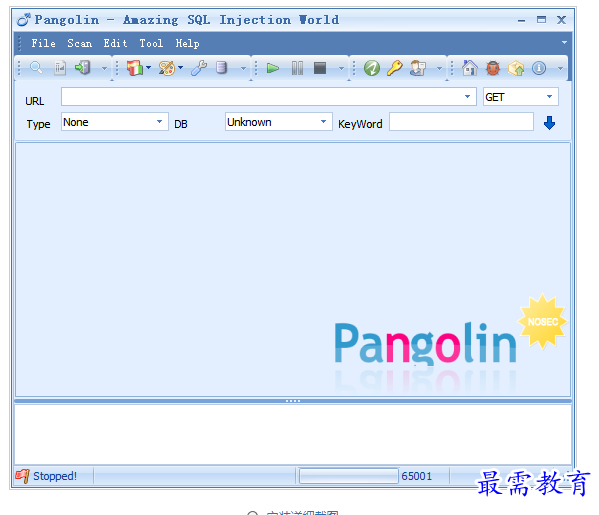Open settings with the wrench icon
The height and width of the screenshot is (515, 599).
pyautogui.click(x=199, y=68)
